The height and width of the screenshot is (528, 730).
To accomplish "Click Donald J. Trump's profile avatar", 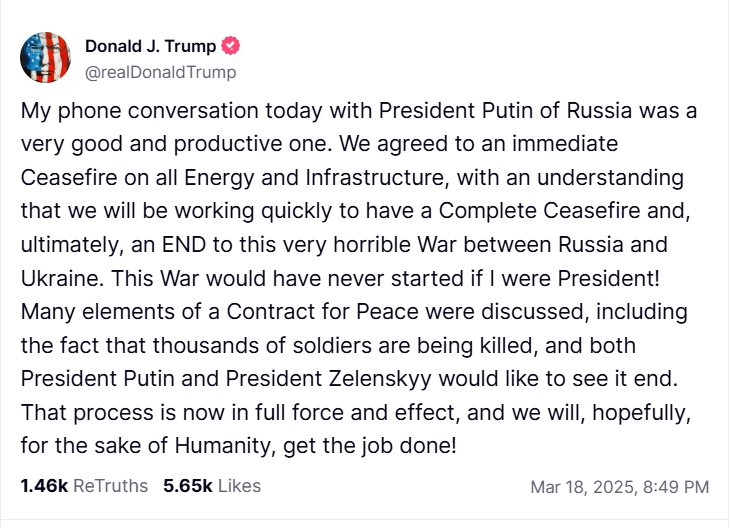I will point(46,57).
